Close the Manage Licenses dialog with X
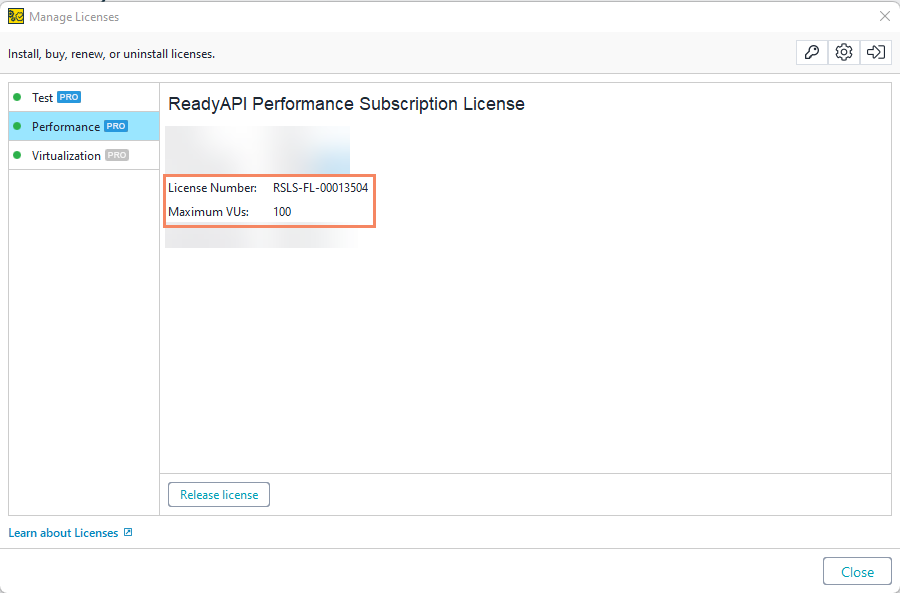Image resolution: width=900 pixels, height=593 pixels. point(885,17)
